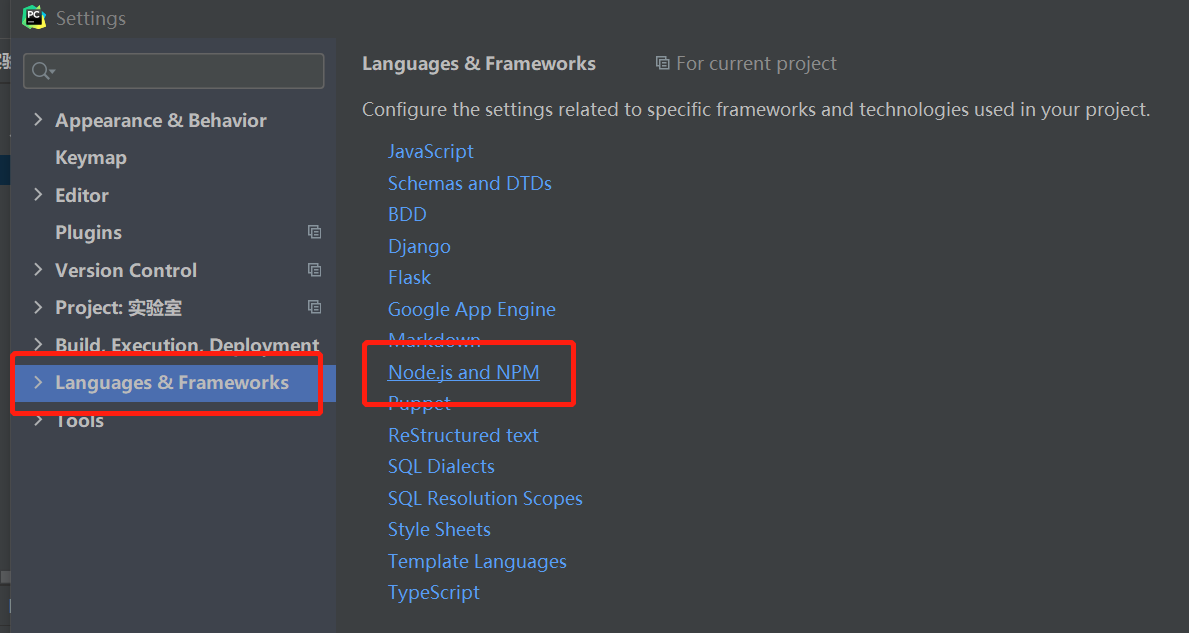Select Plugins in the settings sidebar

[88, 231]
